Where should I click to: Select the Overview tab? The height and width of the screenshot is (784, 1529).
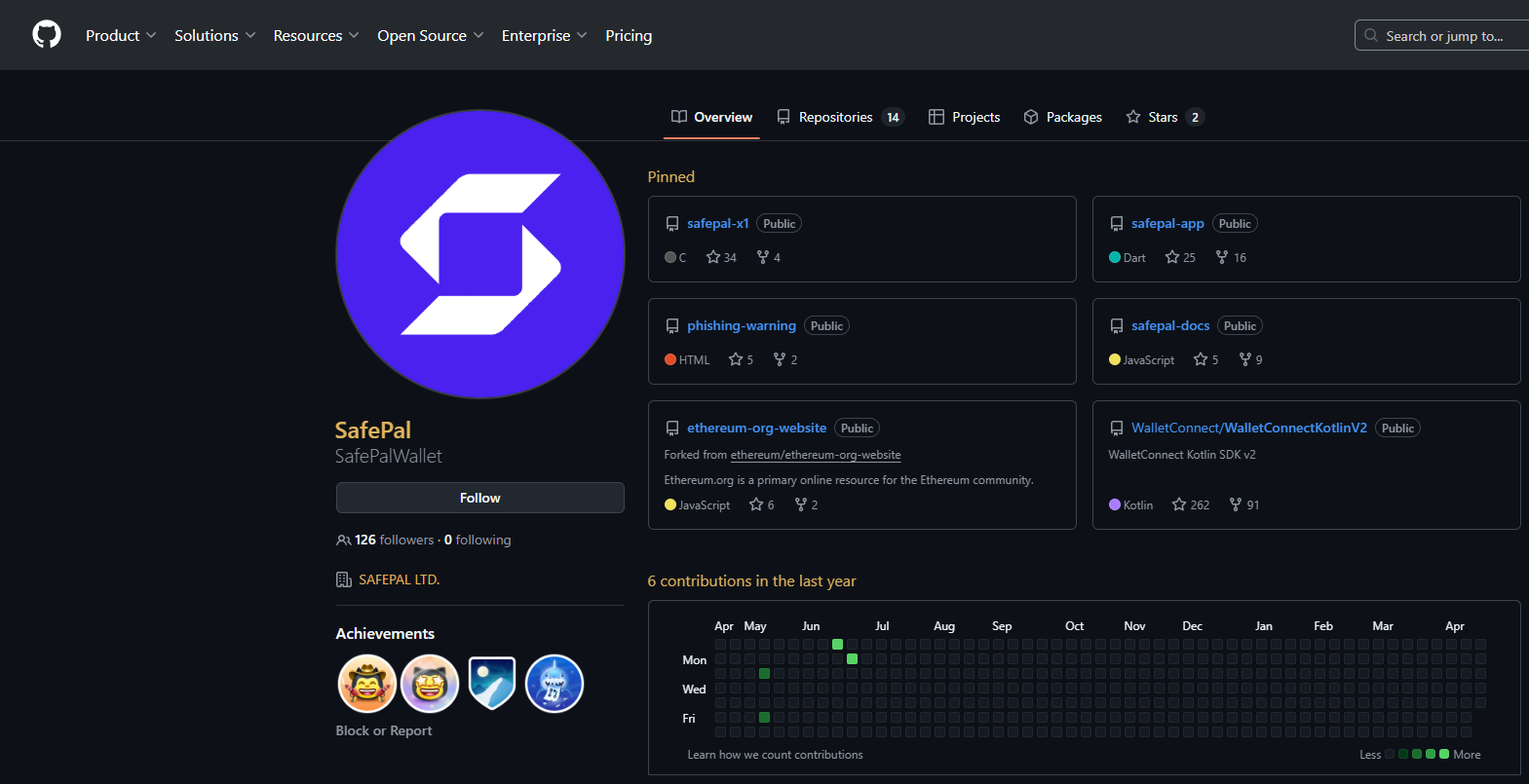tap(711, 117)
